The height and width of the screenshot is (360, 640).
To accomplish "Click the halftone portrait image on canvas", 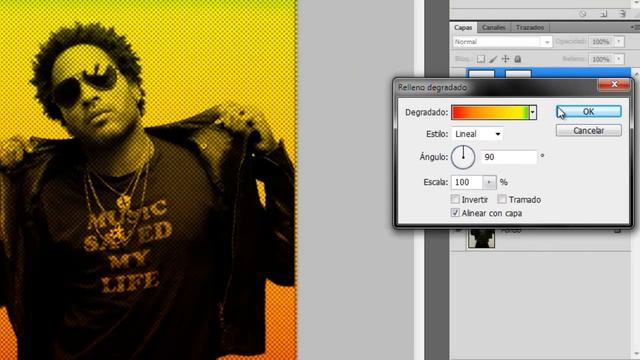I will click(x=148, y=180).
